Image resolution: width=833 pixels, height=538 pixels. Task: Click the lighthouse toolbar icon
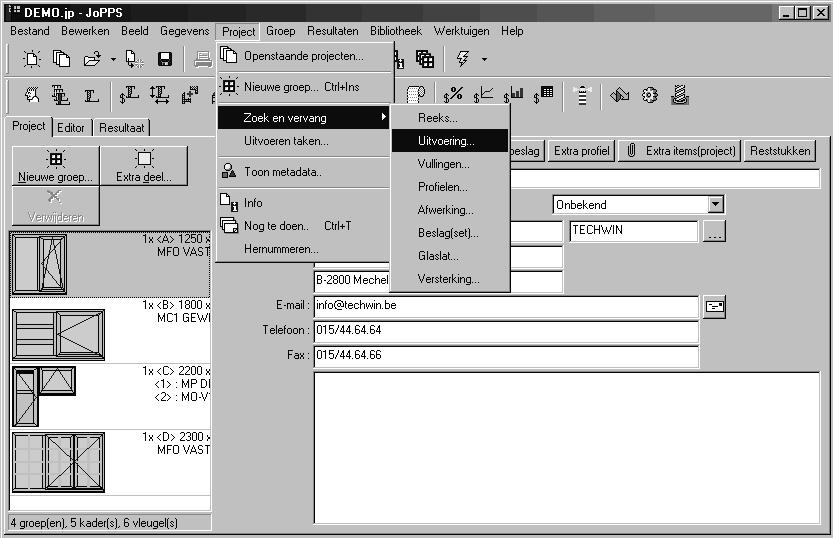click(x=582, y=96)
